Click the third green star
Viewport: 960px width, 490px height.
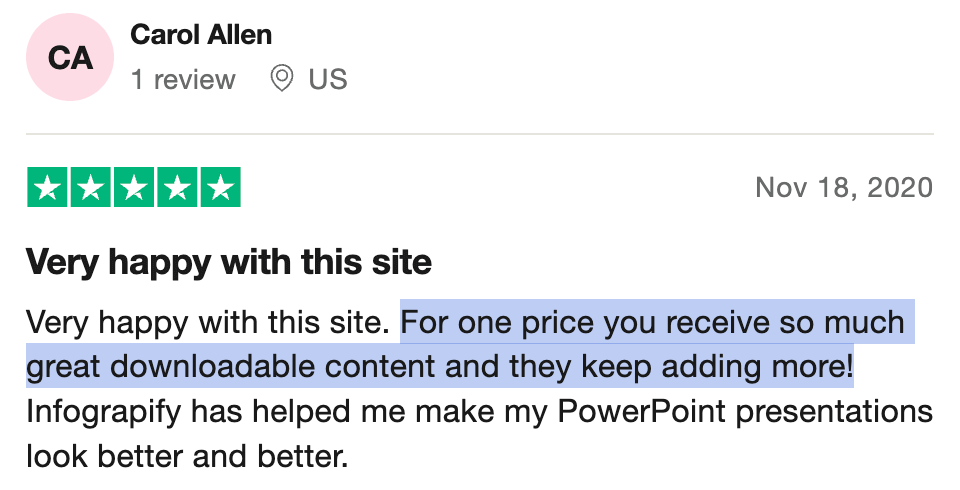134,187
